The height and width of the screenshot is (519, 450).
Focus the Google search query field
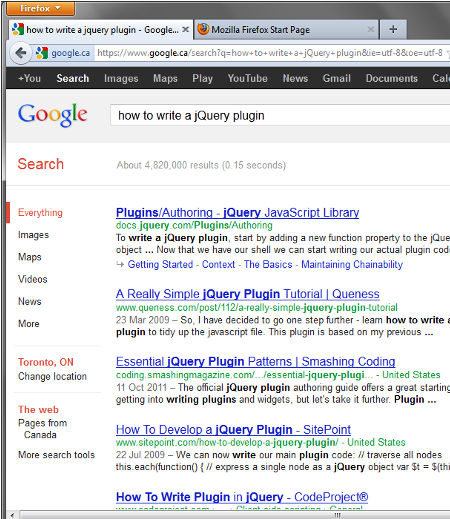(x=280, y=115)
